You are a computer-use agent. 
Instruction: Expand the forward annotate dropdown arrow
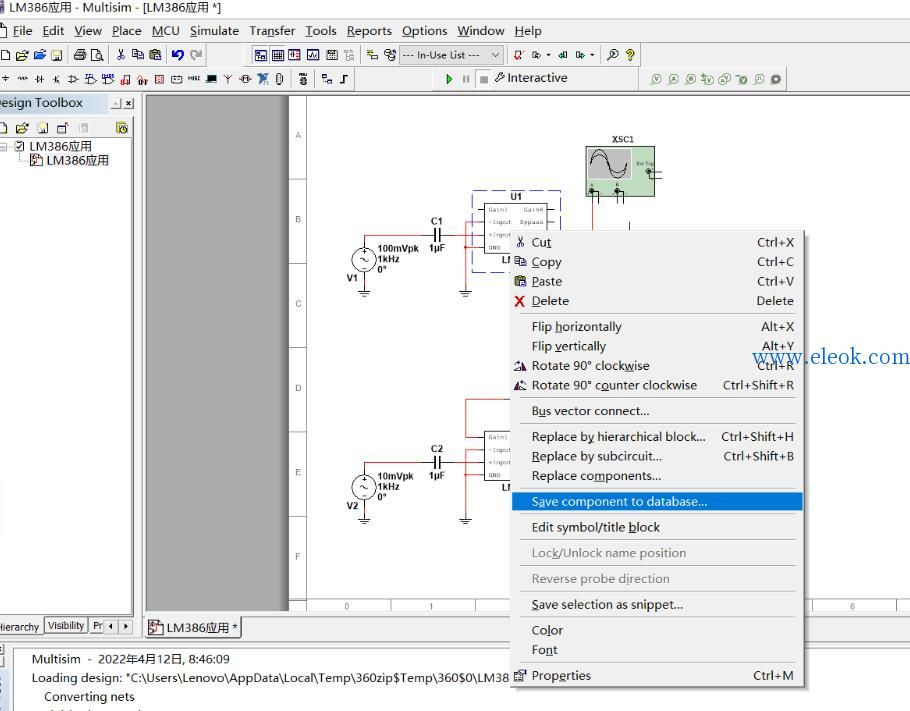click(592, 55)
